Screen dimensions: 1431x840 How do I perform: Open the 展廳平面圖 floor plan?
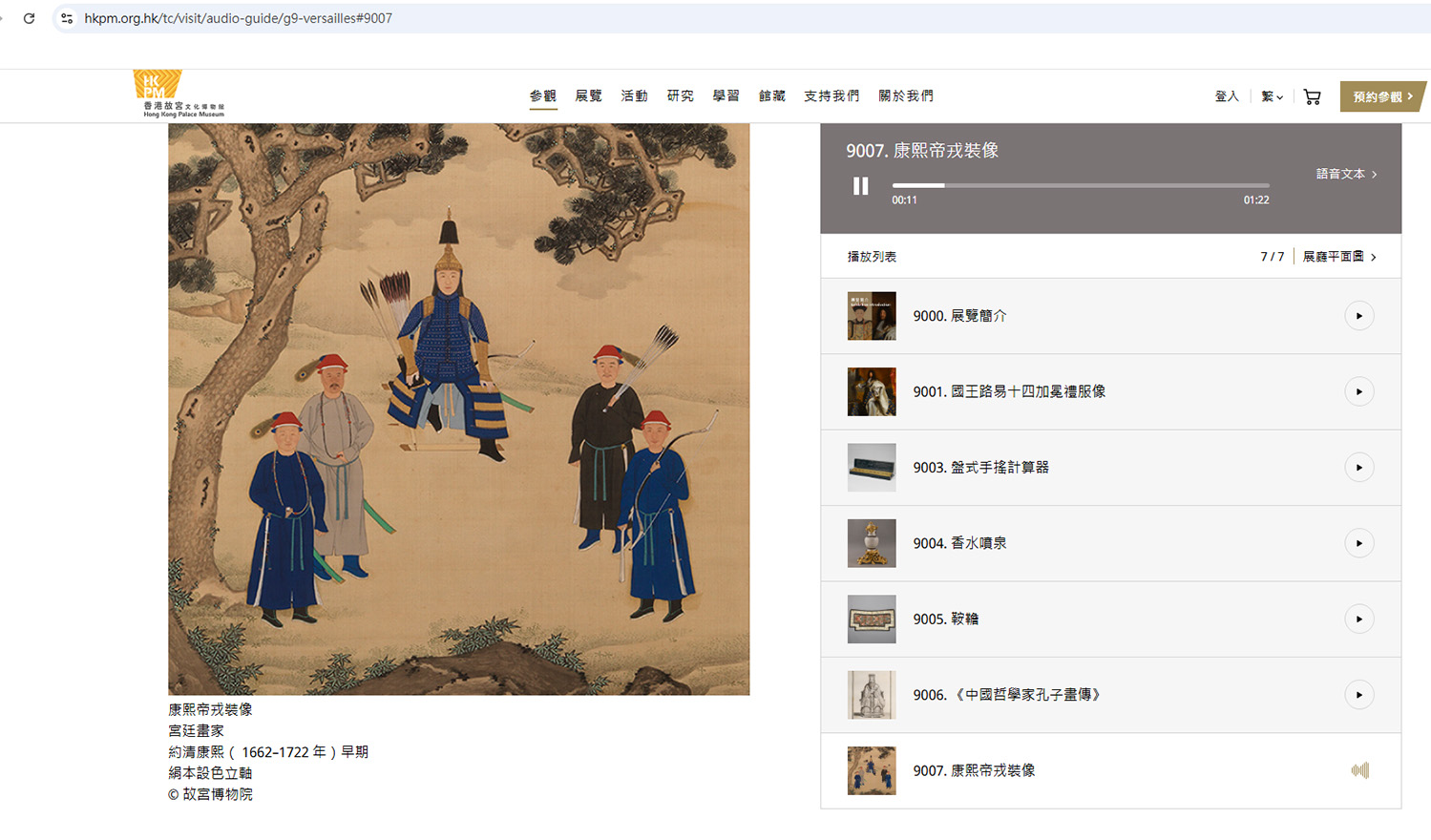pos(1339,257)
